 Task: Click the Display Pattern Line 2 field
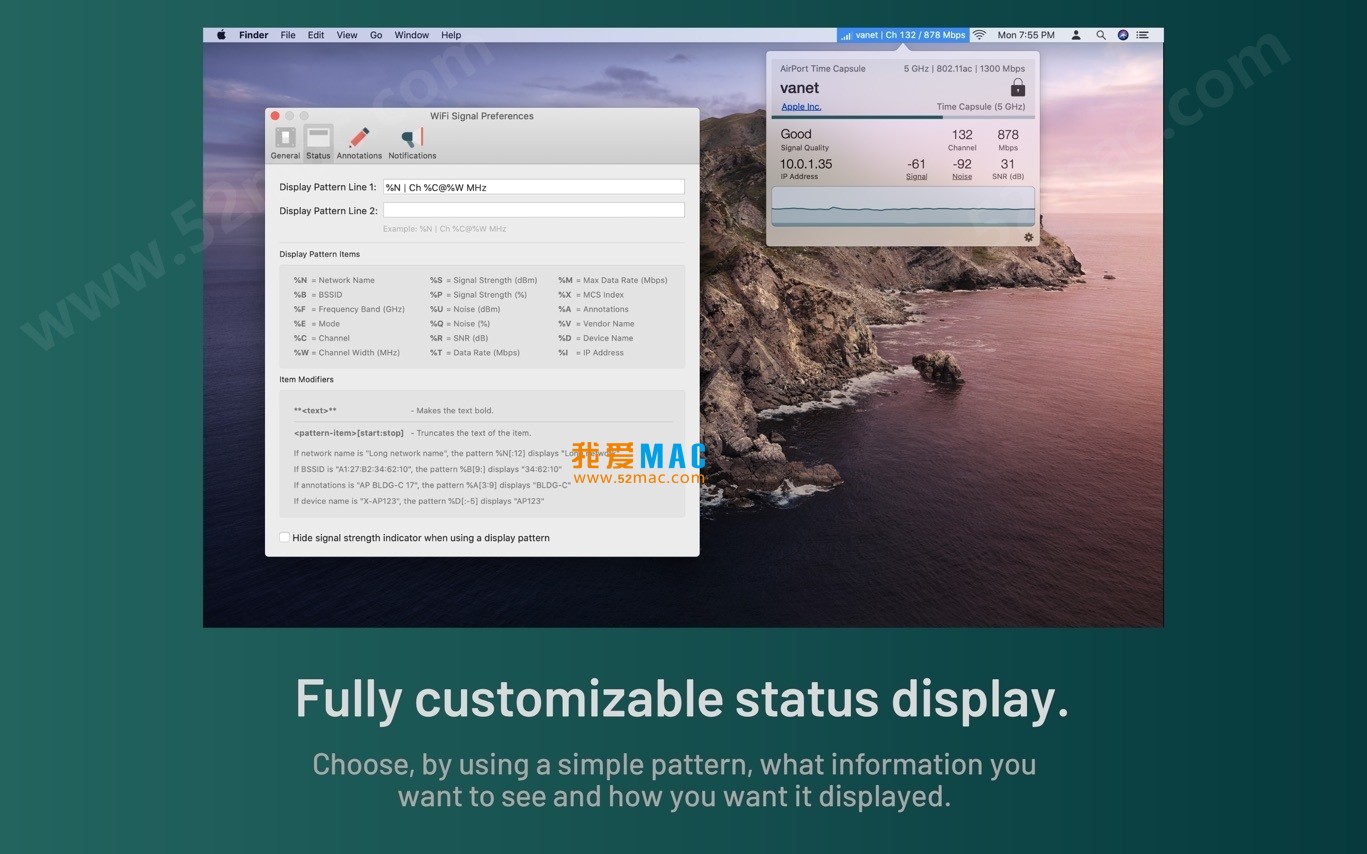tap(533, 210)
